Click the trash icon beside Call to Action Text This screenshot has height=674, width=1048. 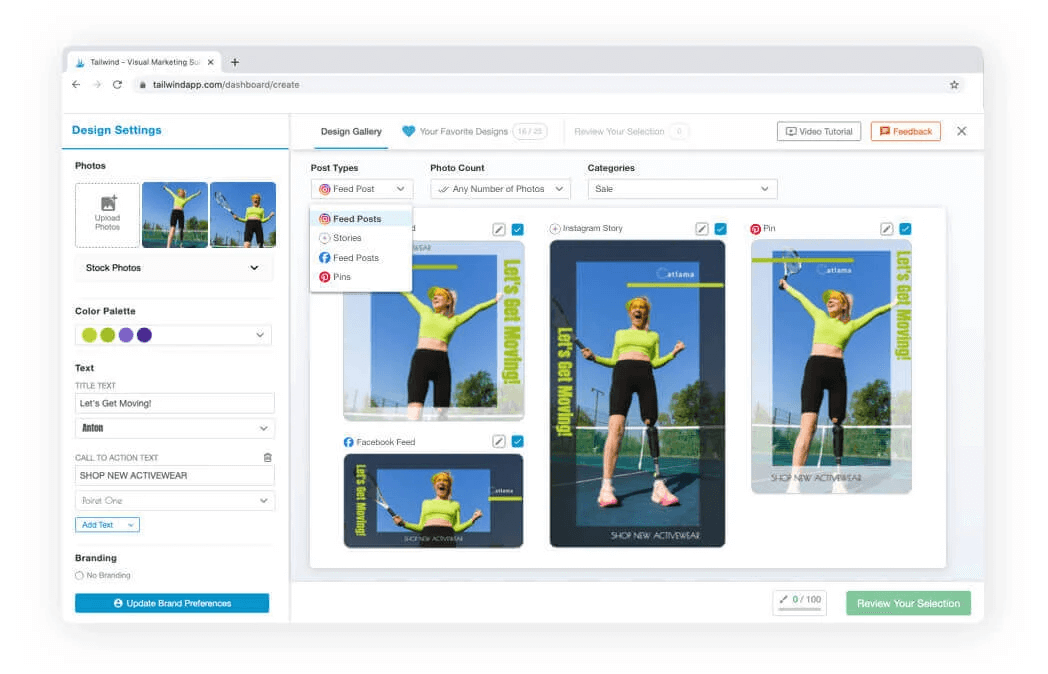(267, 457)
